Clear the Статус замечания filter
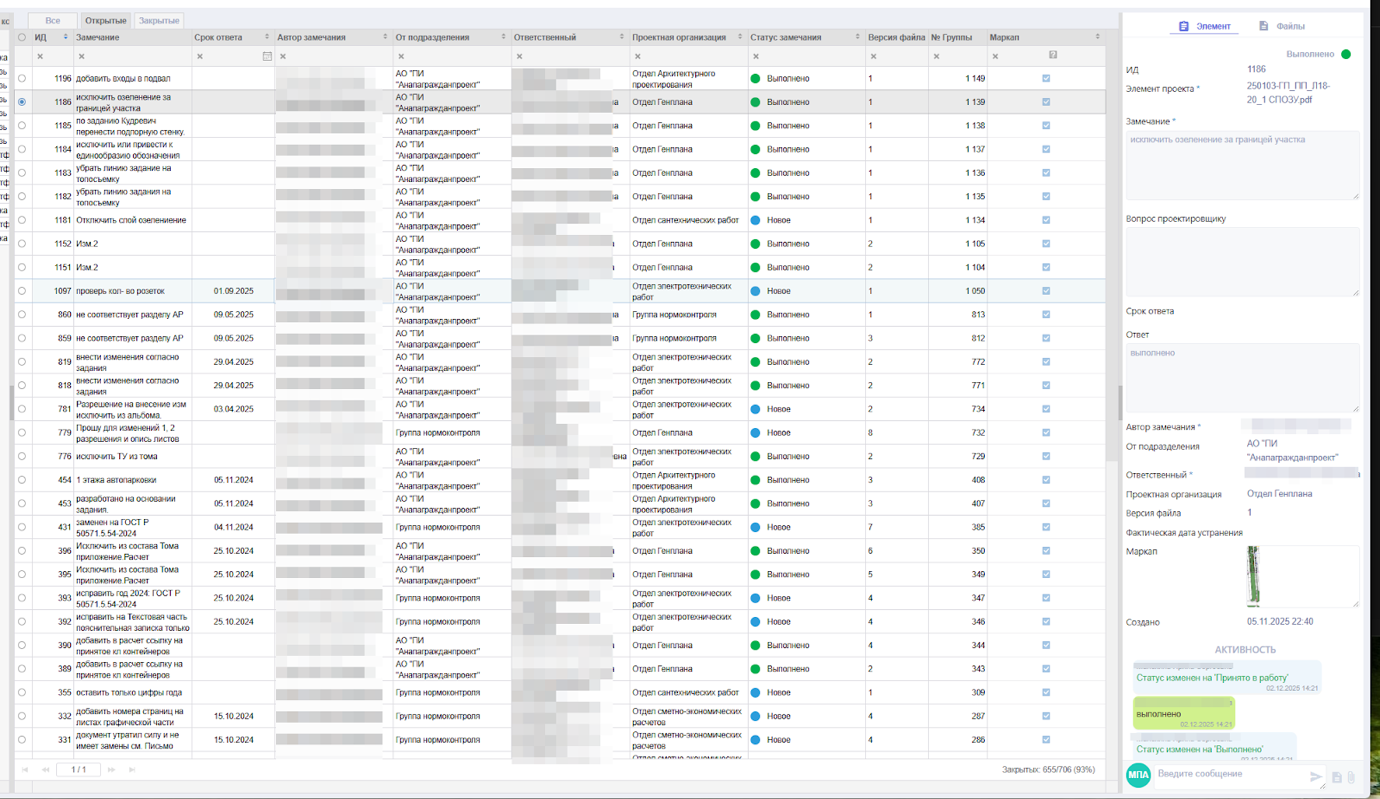The width and height of the screenshot is (1380, 799). click(x=756, y=56)
